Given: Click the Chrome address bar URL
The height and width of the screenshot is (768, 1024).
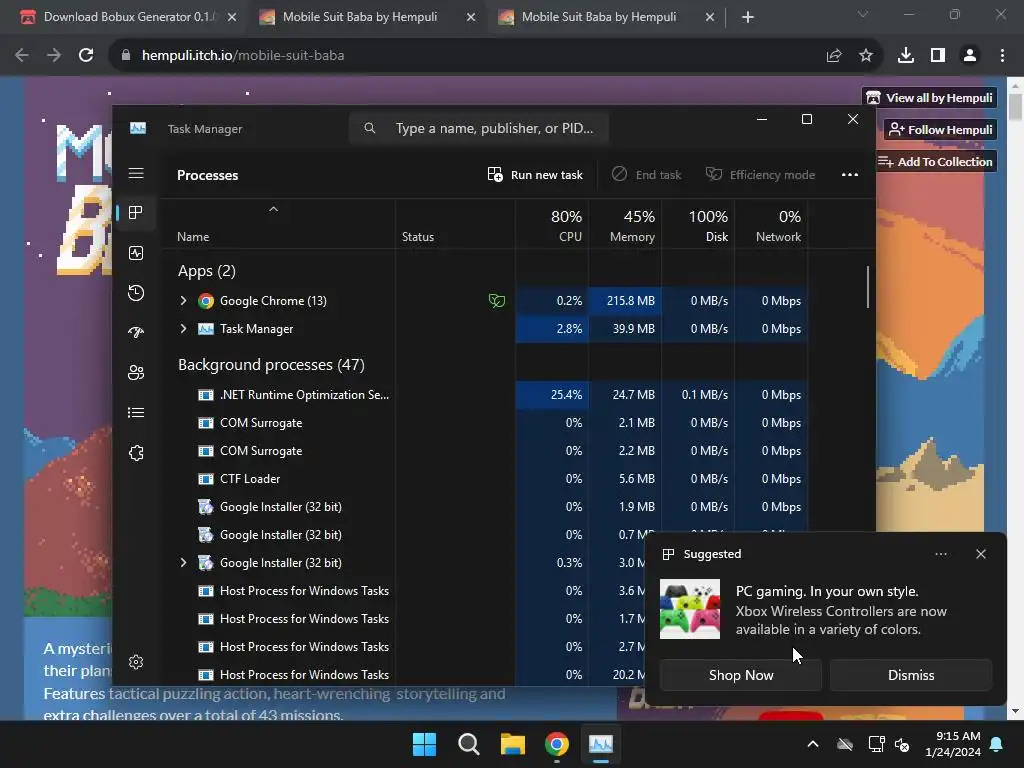Looking at the screenshot, I should 243,56.
